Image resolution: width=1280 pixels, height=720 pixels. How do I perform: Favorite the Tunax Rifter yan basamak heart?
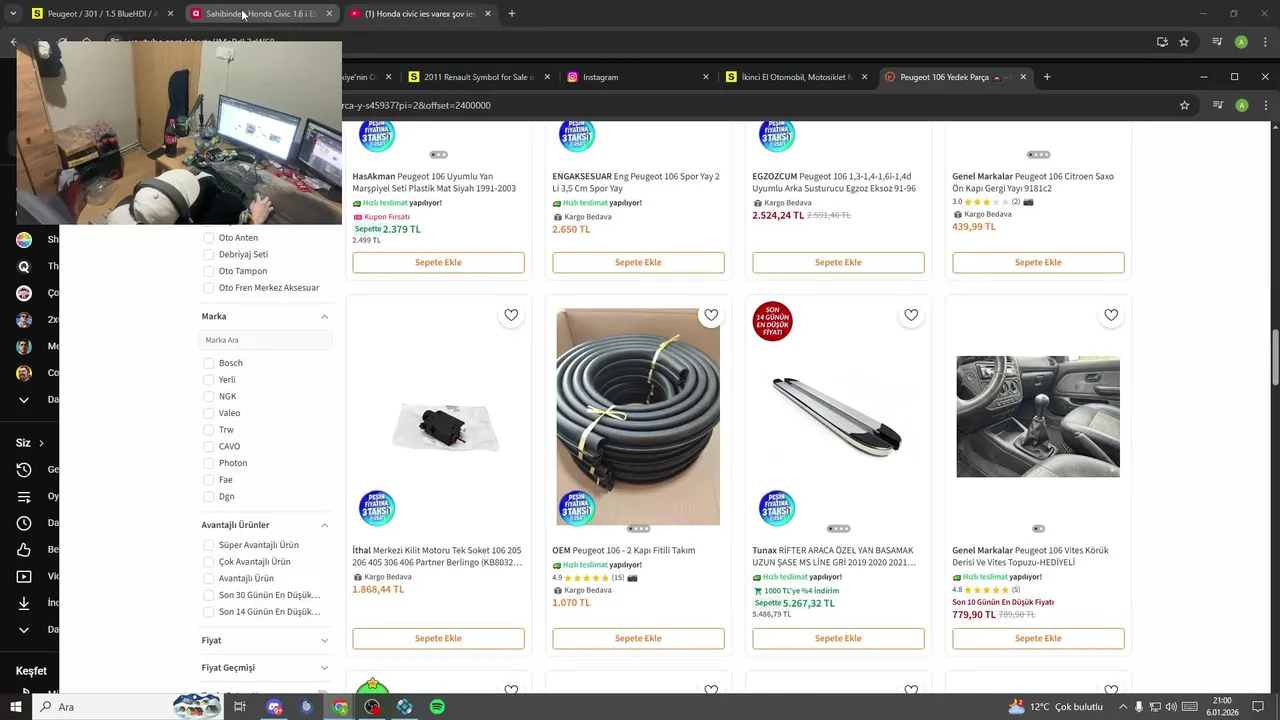[911, 315]
